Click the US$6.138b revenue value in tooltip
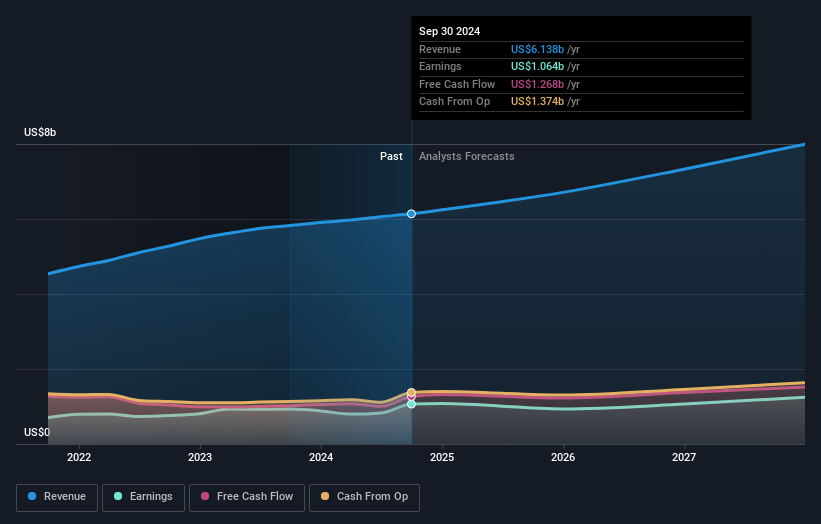This screenshot has height=524, width=821. (x=537, y=49)
